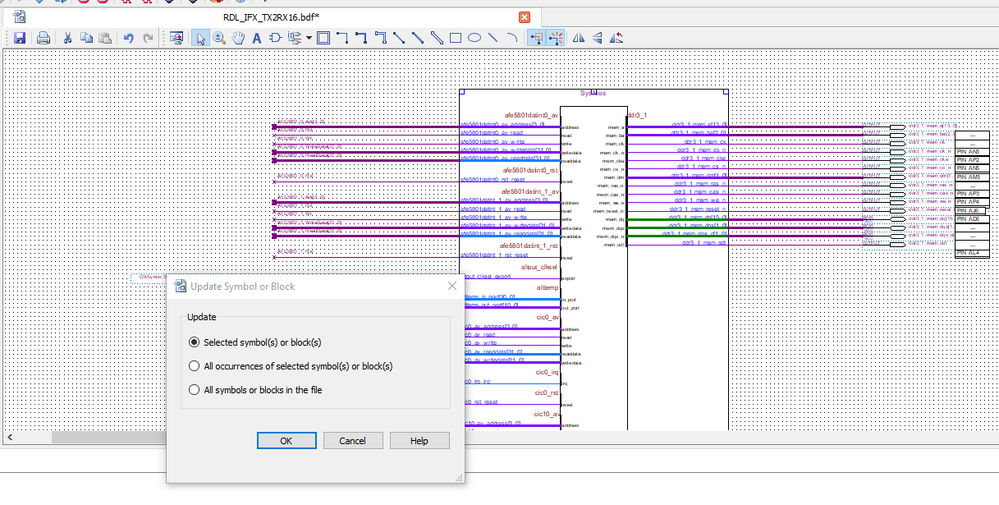Select 'All symbols or blocks in the file'
This screenshot has height=505, width=999.
point(195,390)
